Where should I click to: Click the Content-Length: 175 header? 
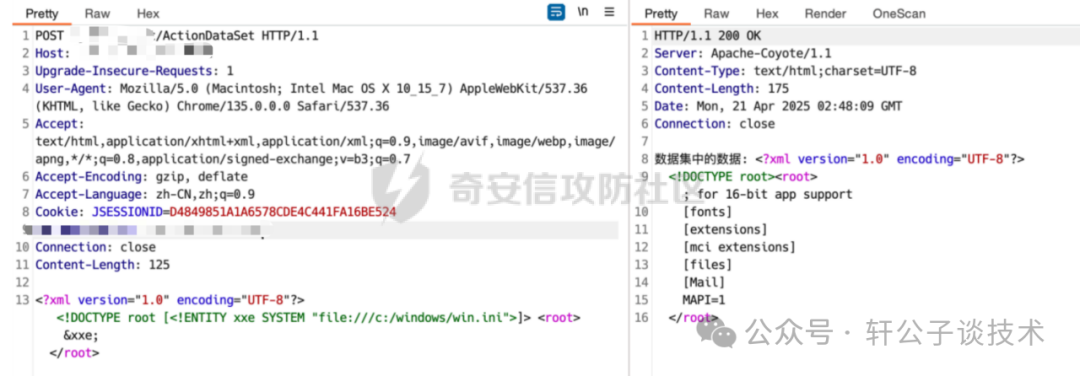tap(722, 88)
